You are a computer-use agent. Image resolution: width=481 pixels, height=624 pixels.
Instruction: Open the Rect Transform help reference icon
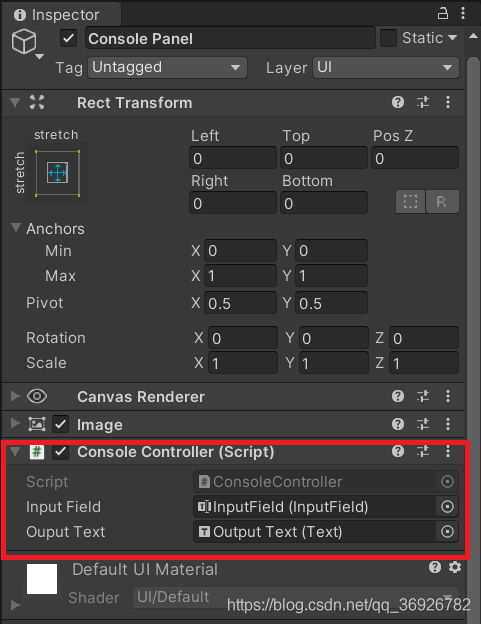(398, 103)
